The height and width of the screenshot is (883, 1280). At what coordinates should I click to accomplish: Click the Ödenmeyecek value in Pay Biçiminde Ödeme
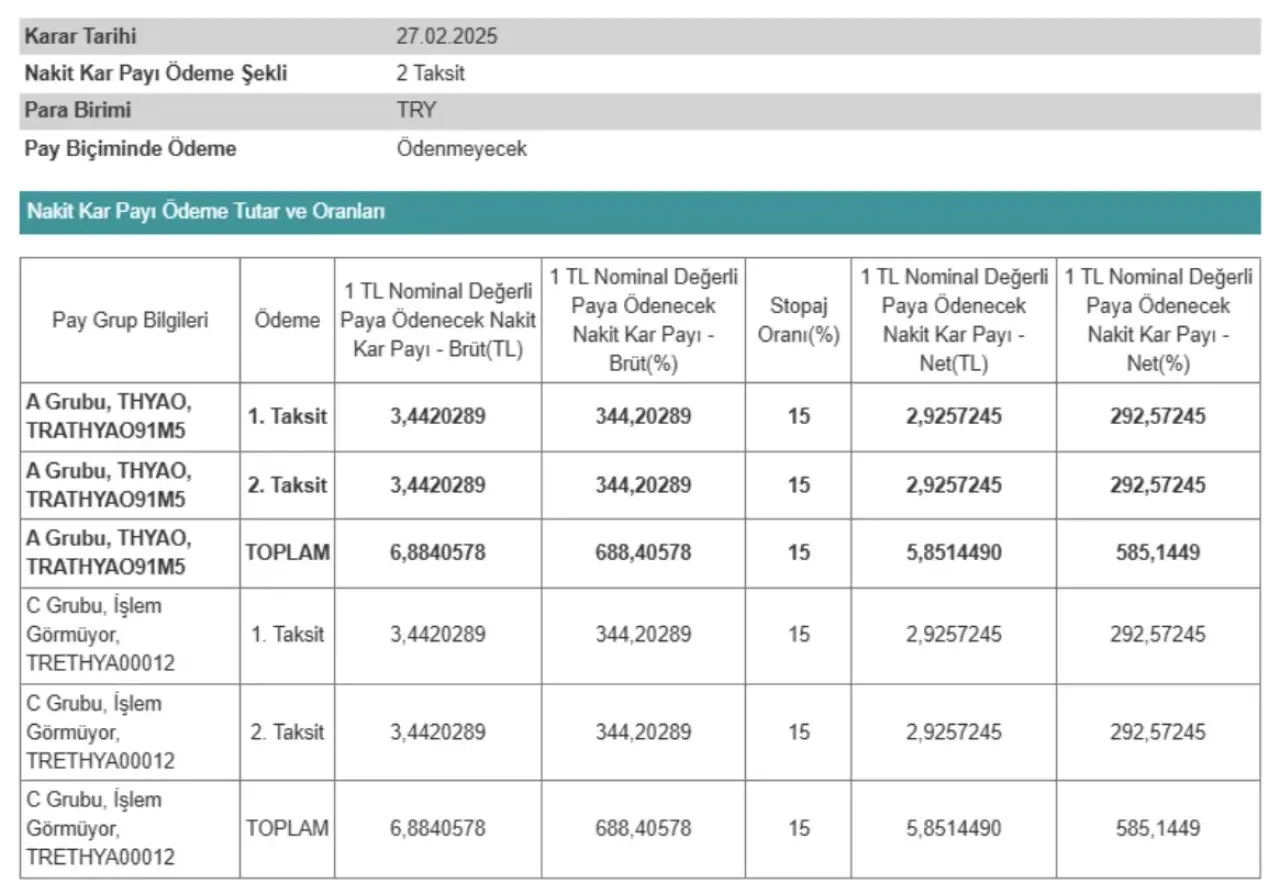click(x=461, y=149)
